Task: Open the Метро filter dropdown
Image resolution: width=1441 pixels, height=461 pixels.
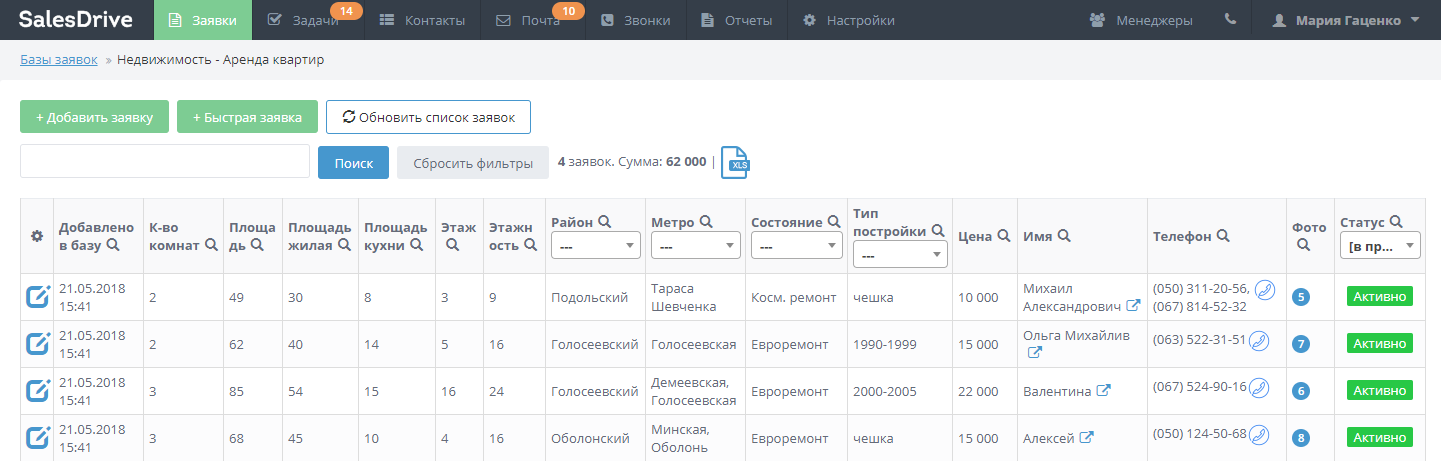Action: 695,245
